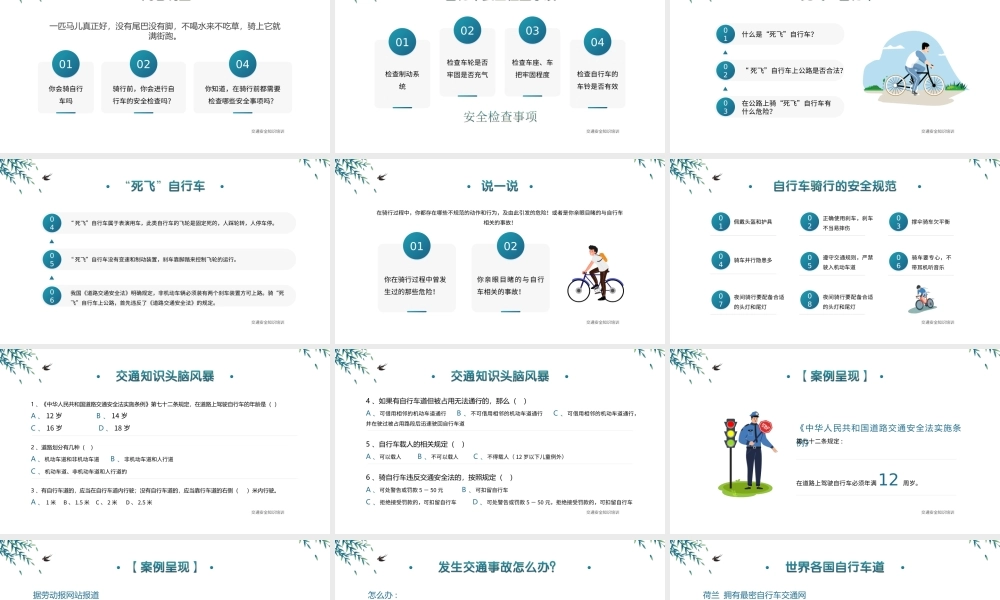The width and height of the screenshot is (1000, 600).
Task: Click the 自行车骑行的安全规范 slide title
Action: coord(834,186)
